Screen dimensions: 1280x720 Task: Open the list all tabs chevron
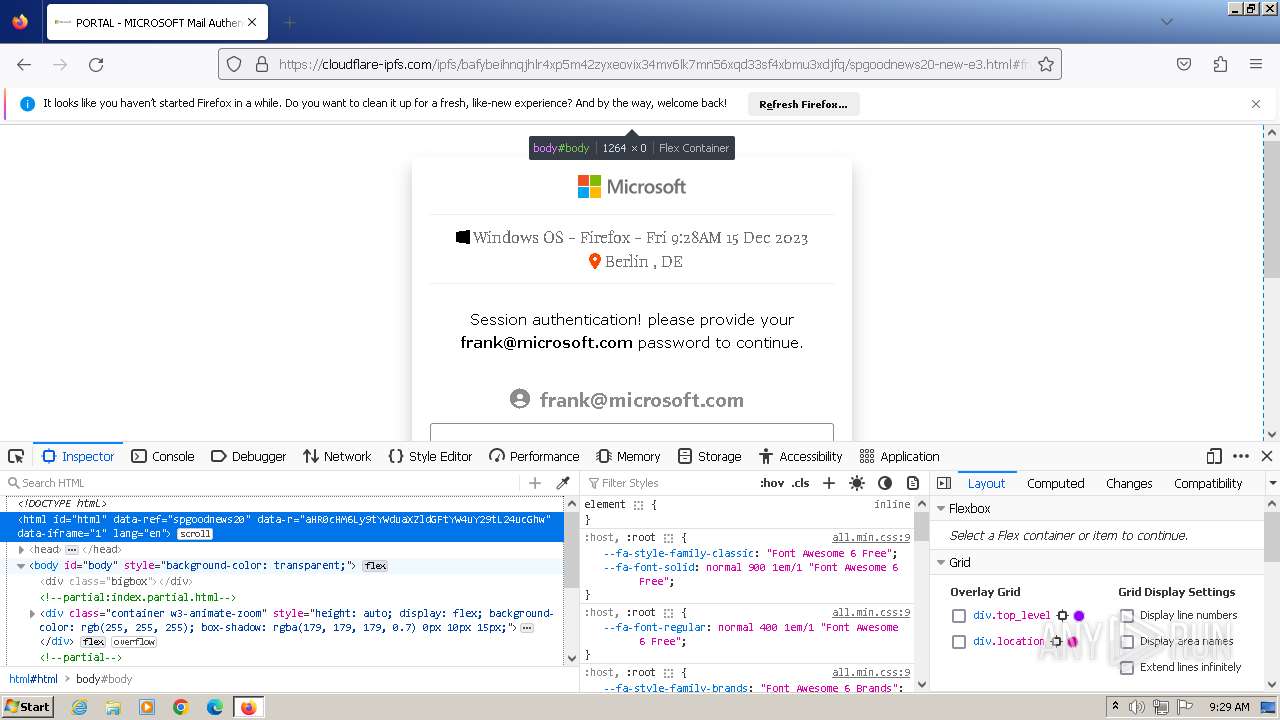pos(1167,22)
